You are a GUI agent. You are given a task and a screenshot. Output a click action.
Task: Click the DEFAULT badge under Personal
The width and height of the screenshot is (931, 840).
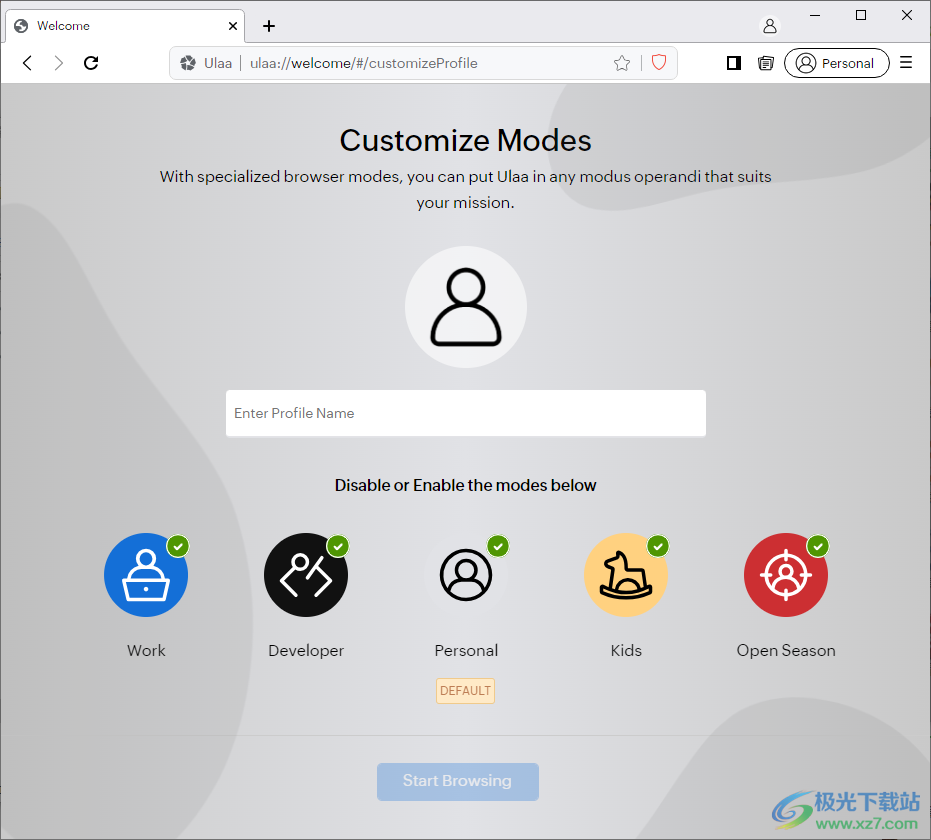coord(466,691)
